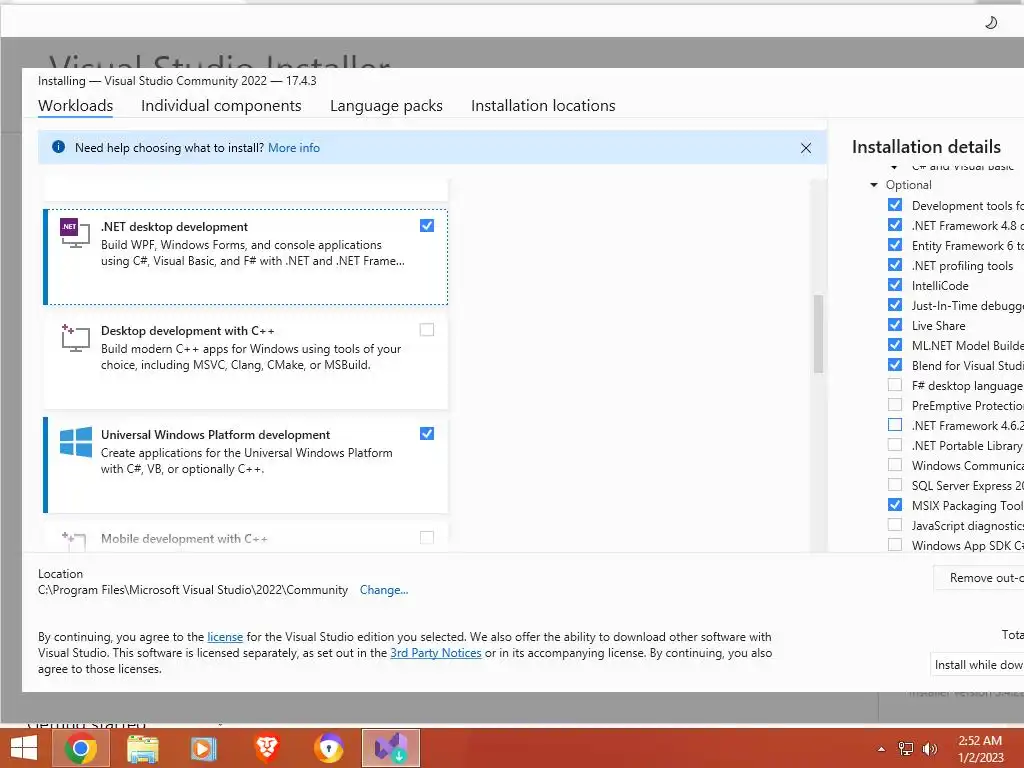Viewport: 1024px width, 768px height.
Task: Check the Mobile development with C++ workload
Action: click(426, 537)
